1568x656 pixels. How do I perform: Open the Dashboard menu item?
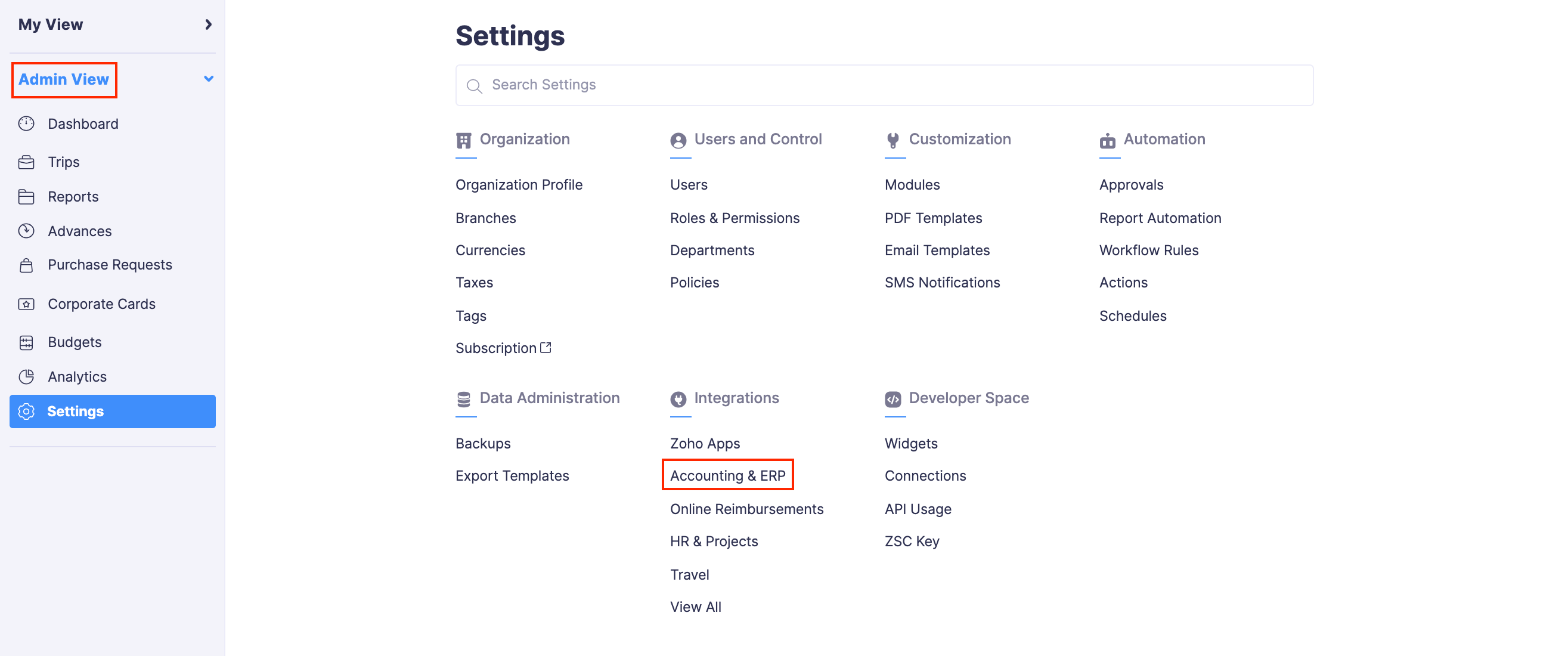(83, 123)
